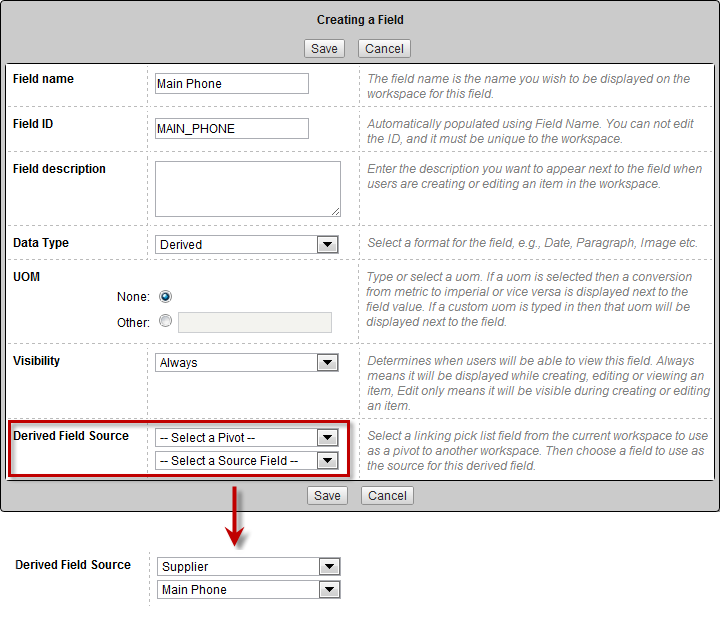Image resolution: width=720 pixels, height=617 pixels.
Task: Click the Field description text area
Action: (248, 189)
